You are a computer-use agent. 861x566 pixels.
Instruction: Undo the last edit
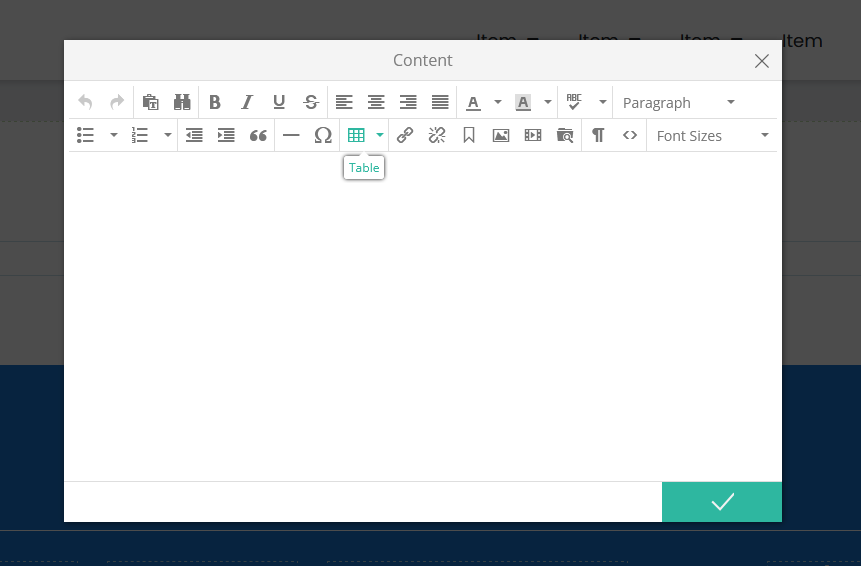[x=85, y=102]
